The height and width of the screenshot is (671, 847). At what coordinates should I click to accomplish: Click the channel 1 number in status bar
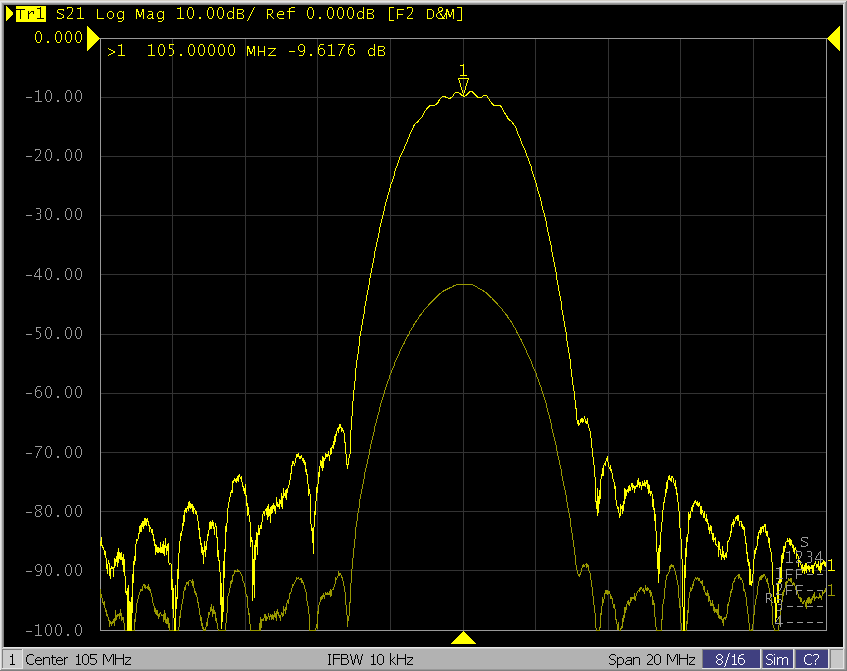tap(10, 660)
